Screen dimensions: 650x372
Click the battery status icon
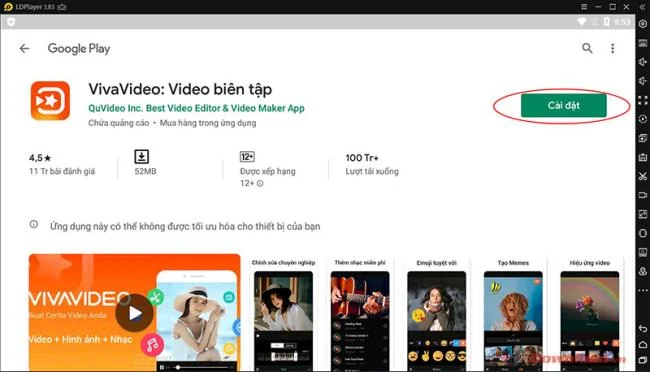[606, 22]
